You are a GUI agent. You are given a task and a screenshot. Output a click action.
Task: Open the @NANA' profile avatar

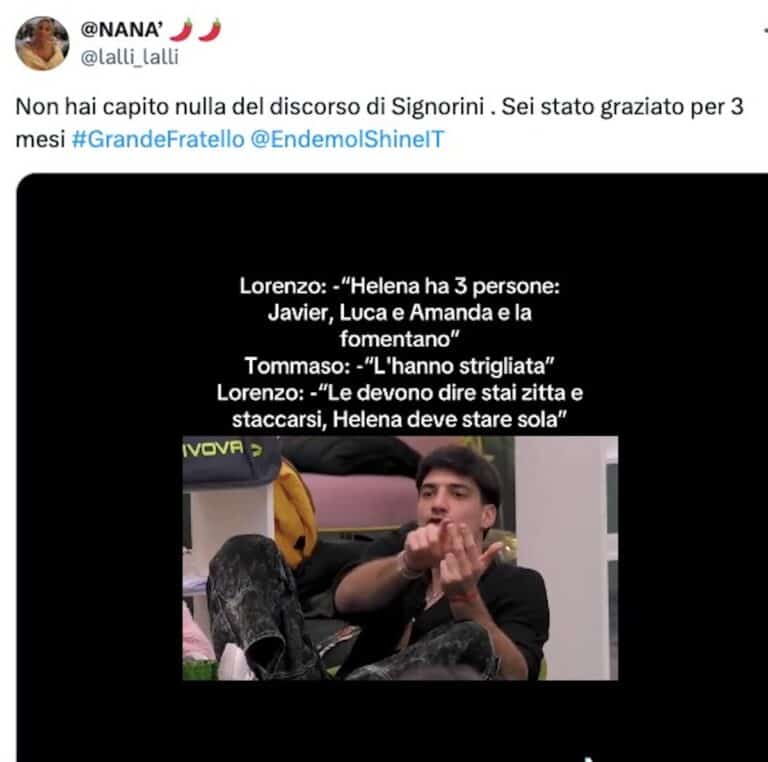pyautogui.click(x=42, y=43)
